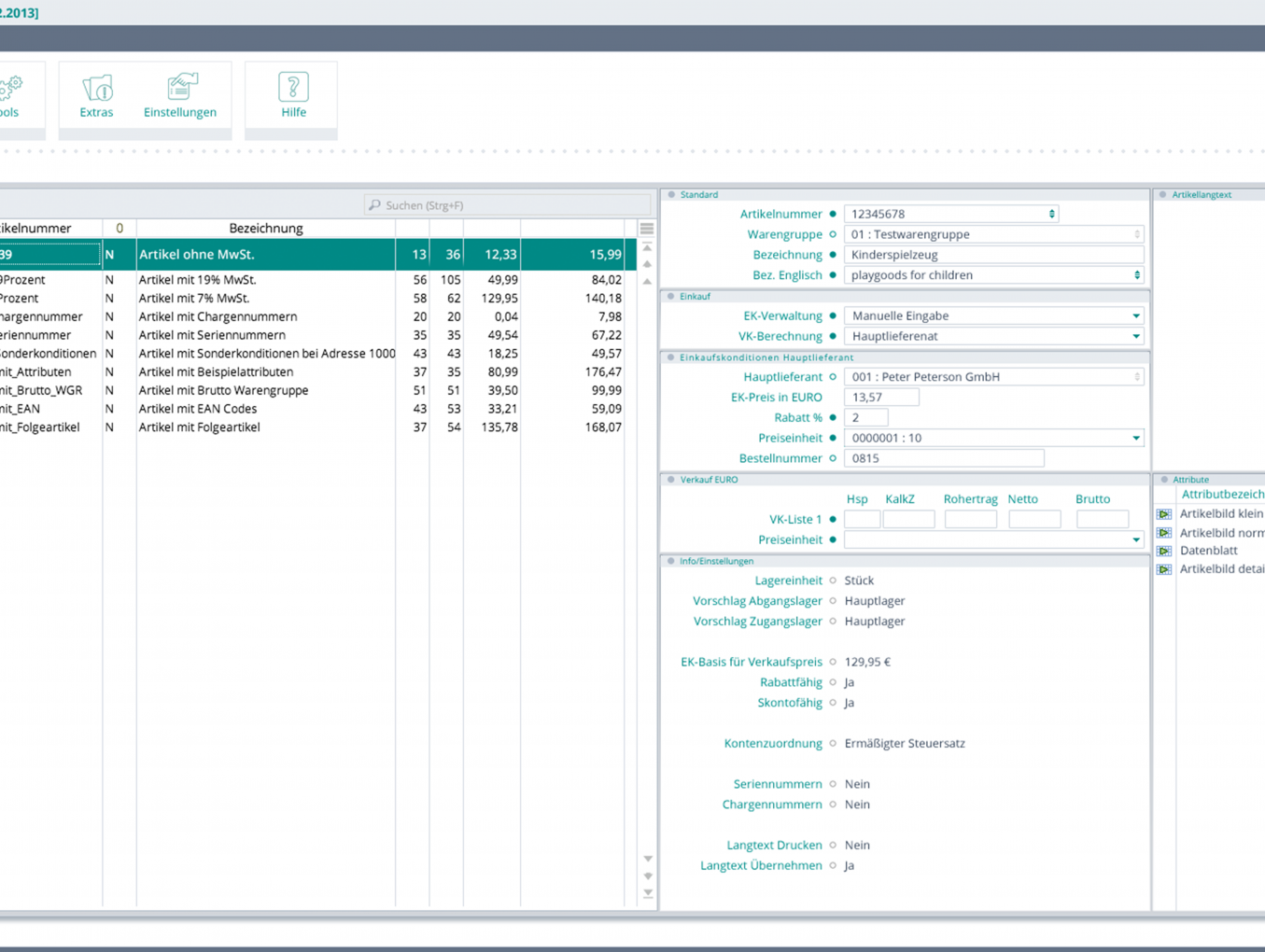
Task: Click the VK-Liste 1 Brutto field
Action: point(1103,519)
